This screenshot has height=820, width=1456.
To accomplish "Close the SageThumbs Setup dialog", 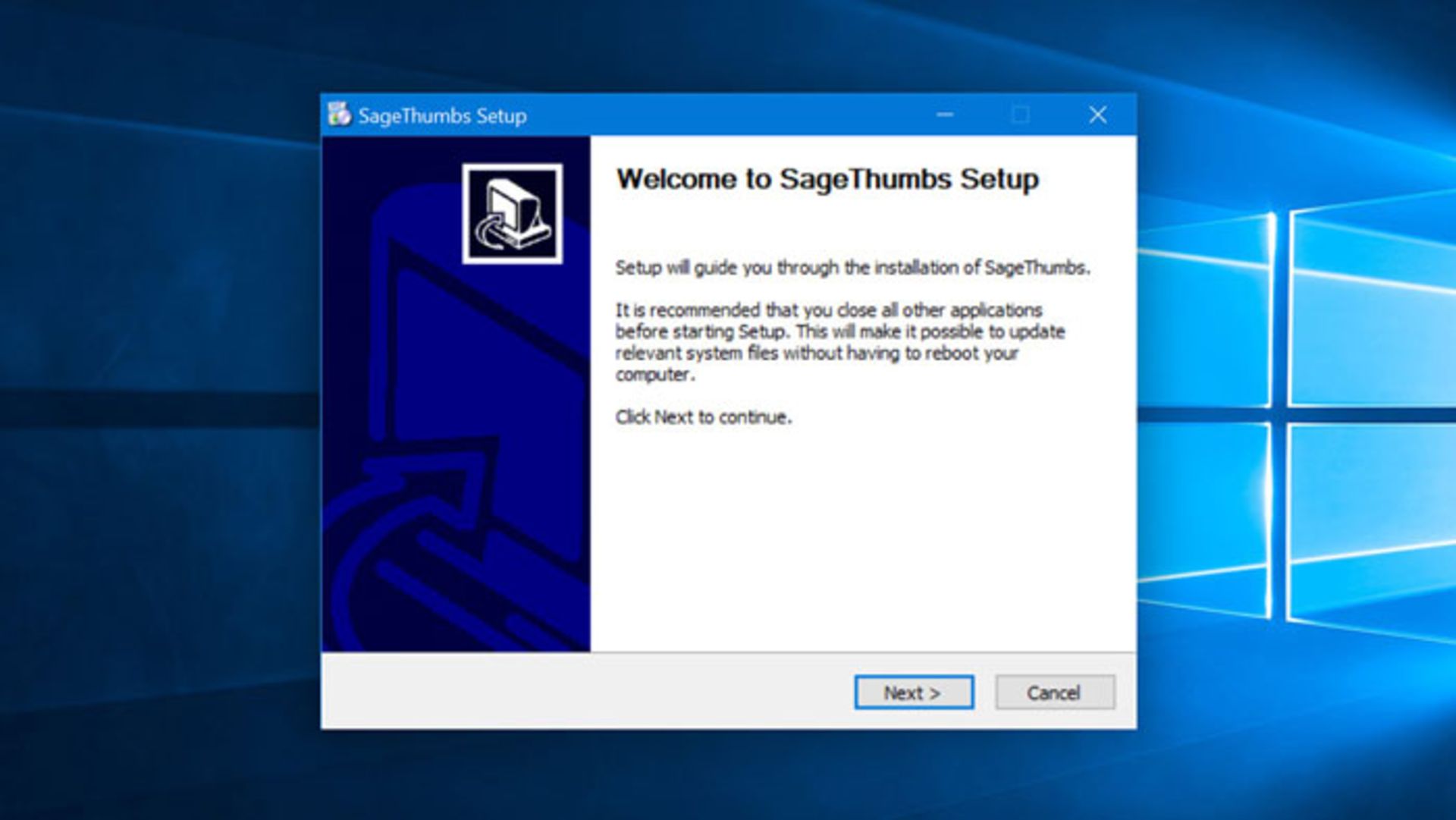I will [x=1097, y=115].
